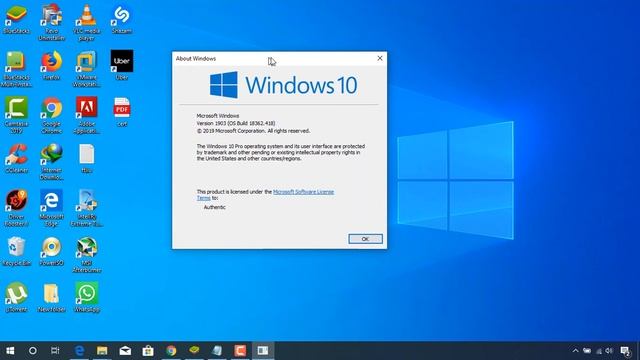Open BlueStacks from the taskbar
This screenshot has width=640, height=360.
pyautogui.click(x=194, y=351)
